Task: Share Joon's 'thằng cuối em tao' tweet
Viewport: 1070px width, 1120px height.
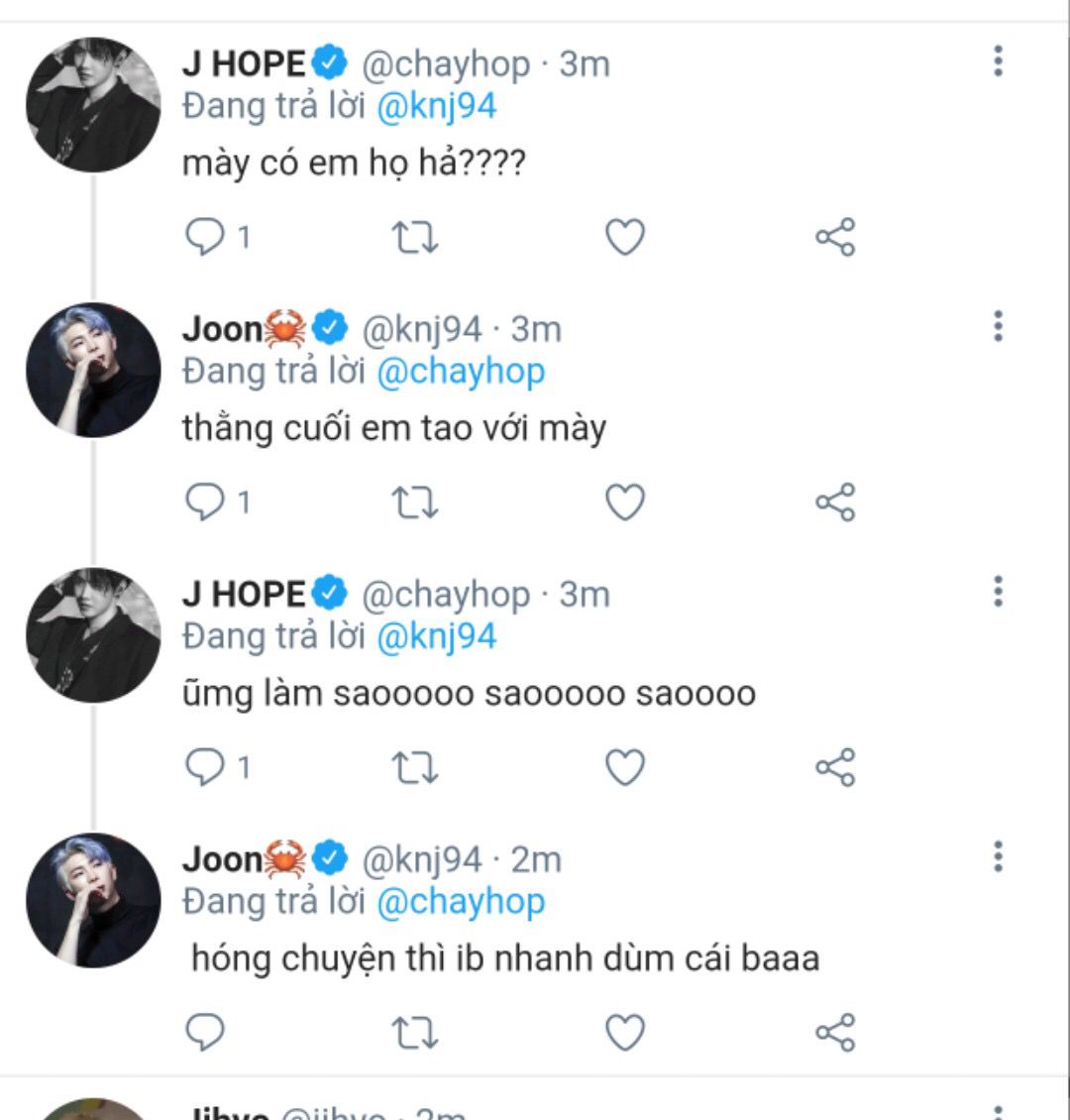Action: 836,503
